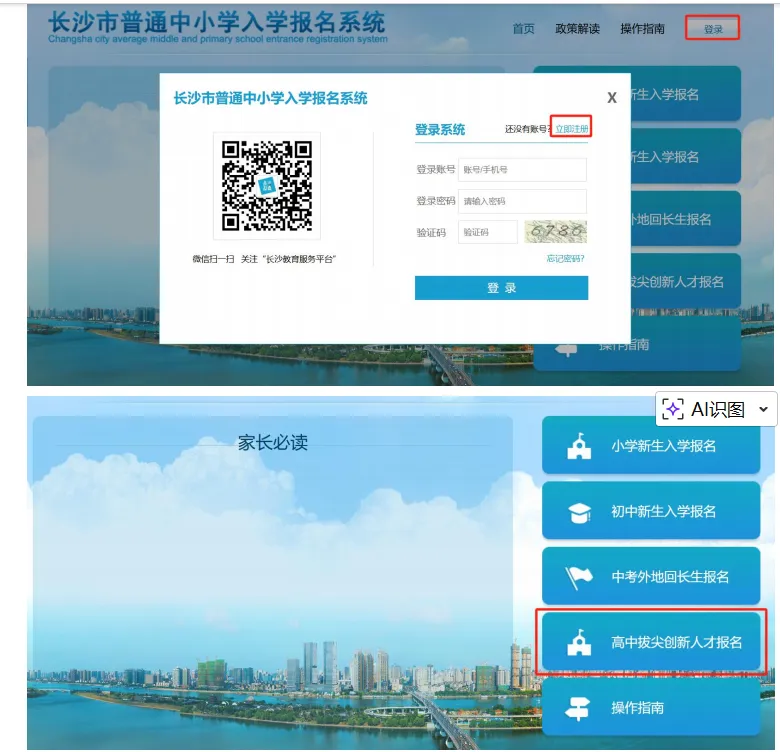
Task: Open 初中新生入学报名 button
Action: [x=651, y=511]
